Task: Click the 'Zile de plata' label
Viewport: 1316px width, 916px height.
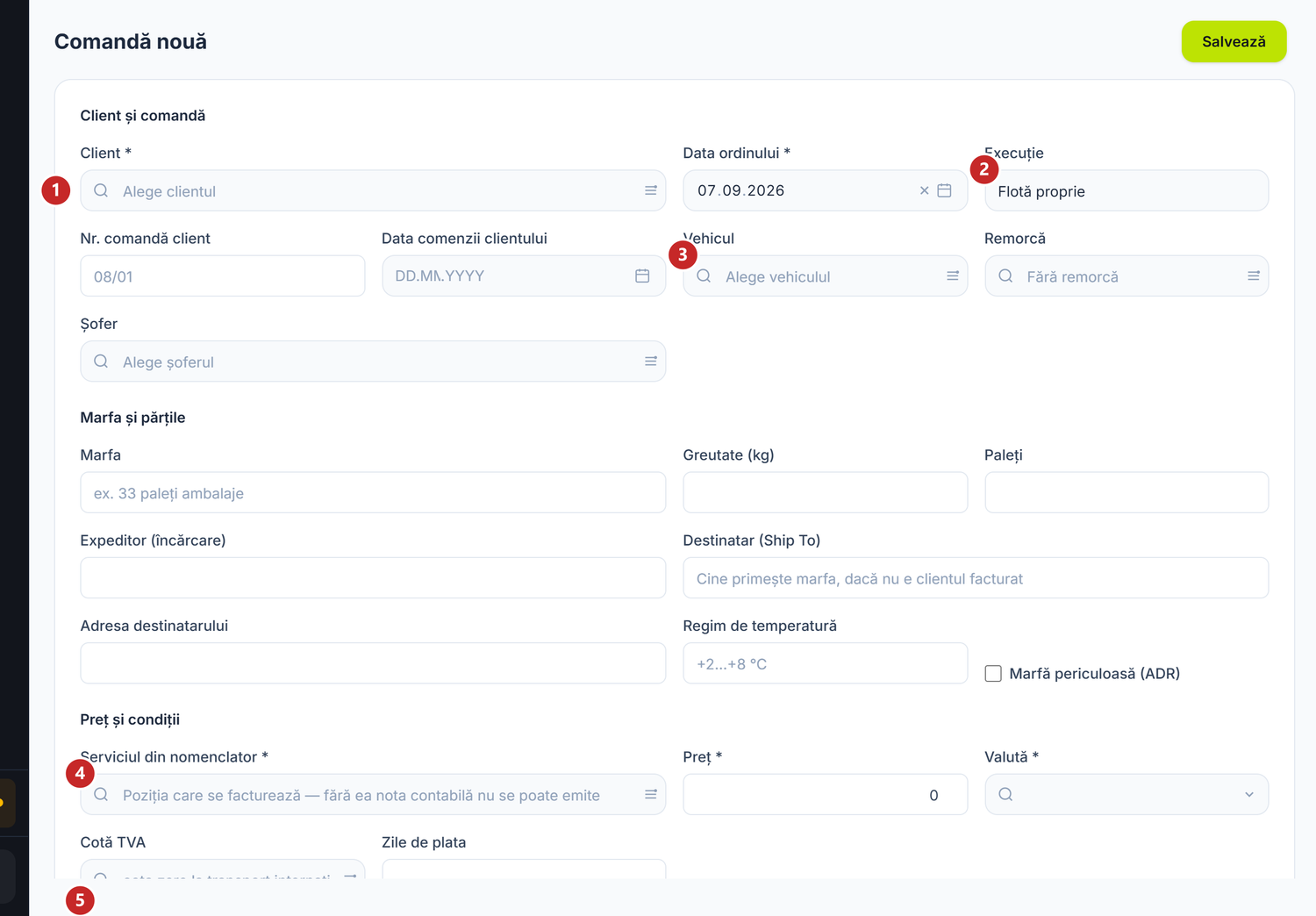Action: tap(424, 842)
